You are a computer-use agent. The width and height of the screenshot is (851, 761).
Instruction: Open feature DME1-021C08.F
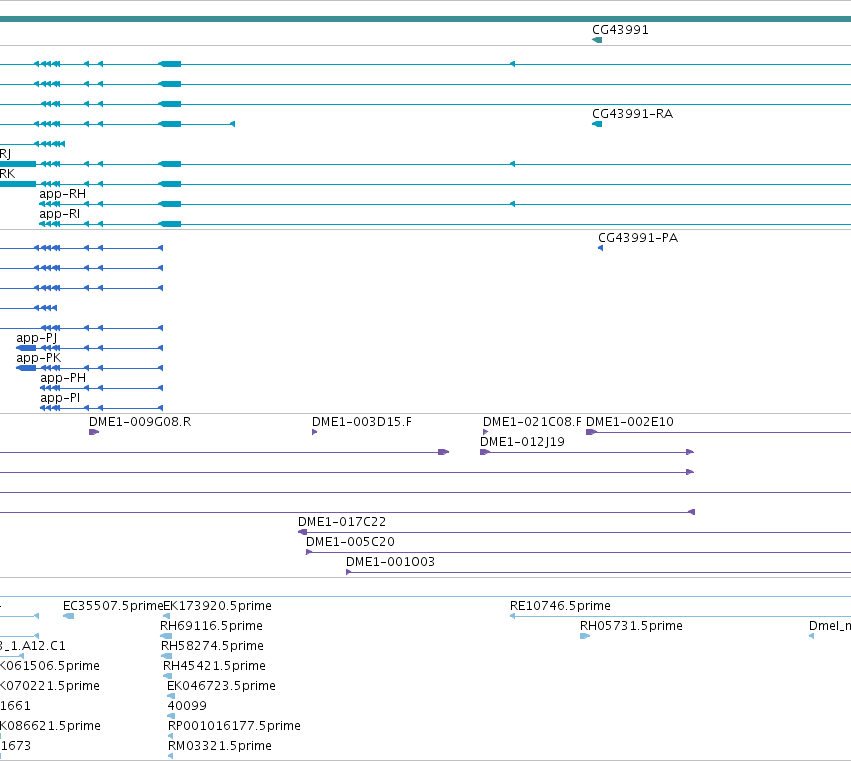[532, 422]
